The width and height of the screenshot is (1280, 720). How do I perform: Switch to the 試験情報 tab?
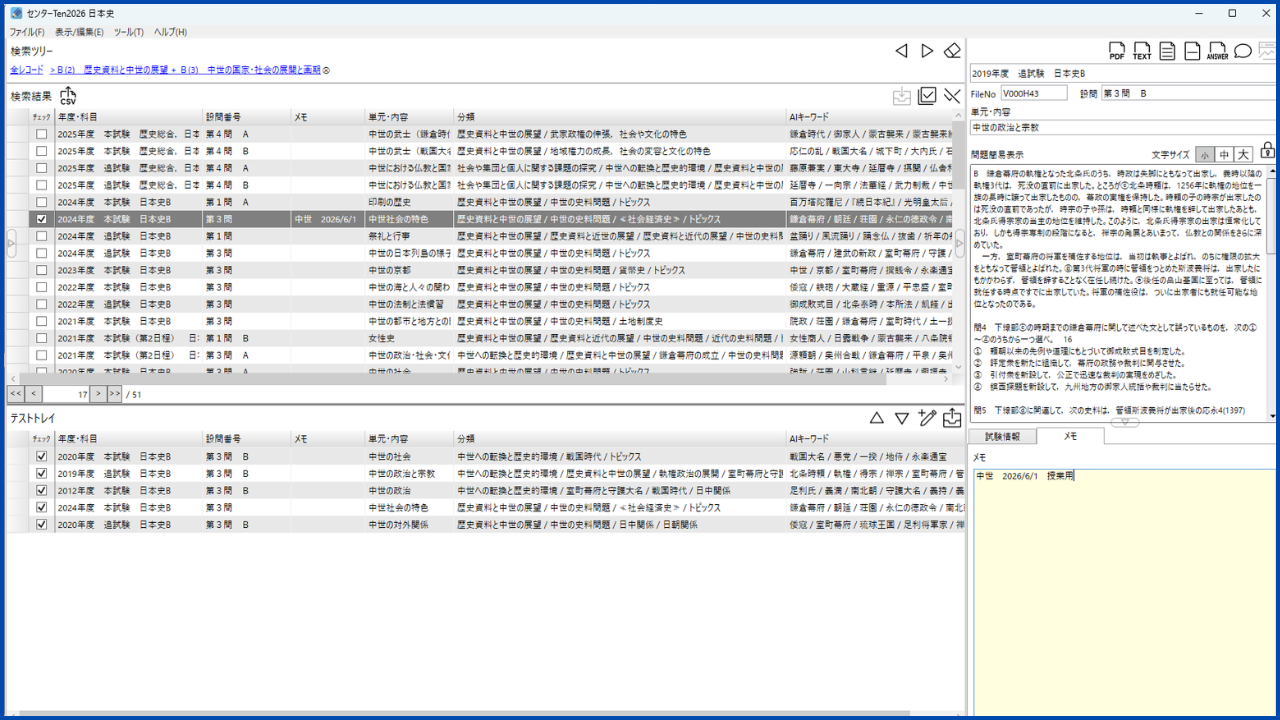click(x=1002, y=436)
